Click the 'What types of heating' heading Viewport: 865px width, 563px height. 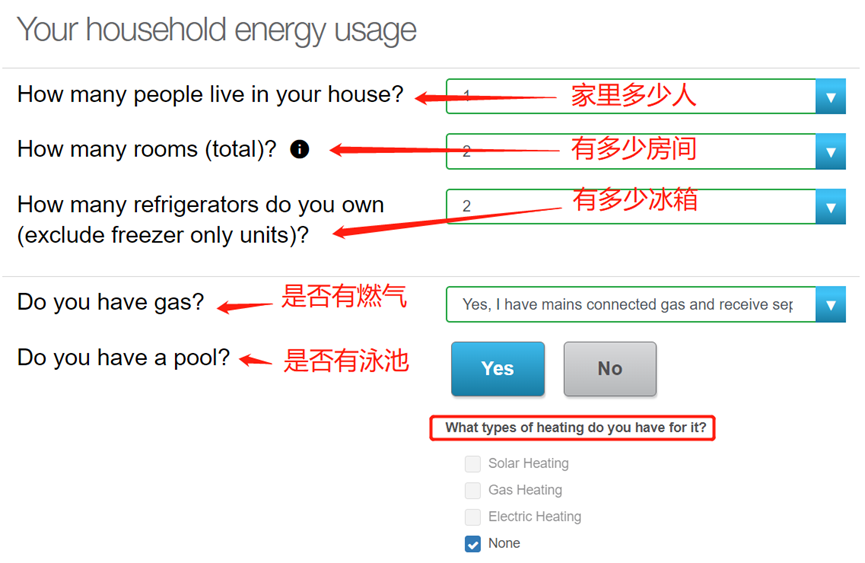pyautogui.click(x=575, y=427)
